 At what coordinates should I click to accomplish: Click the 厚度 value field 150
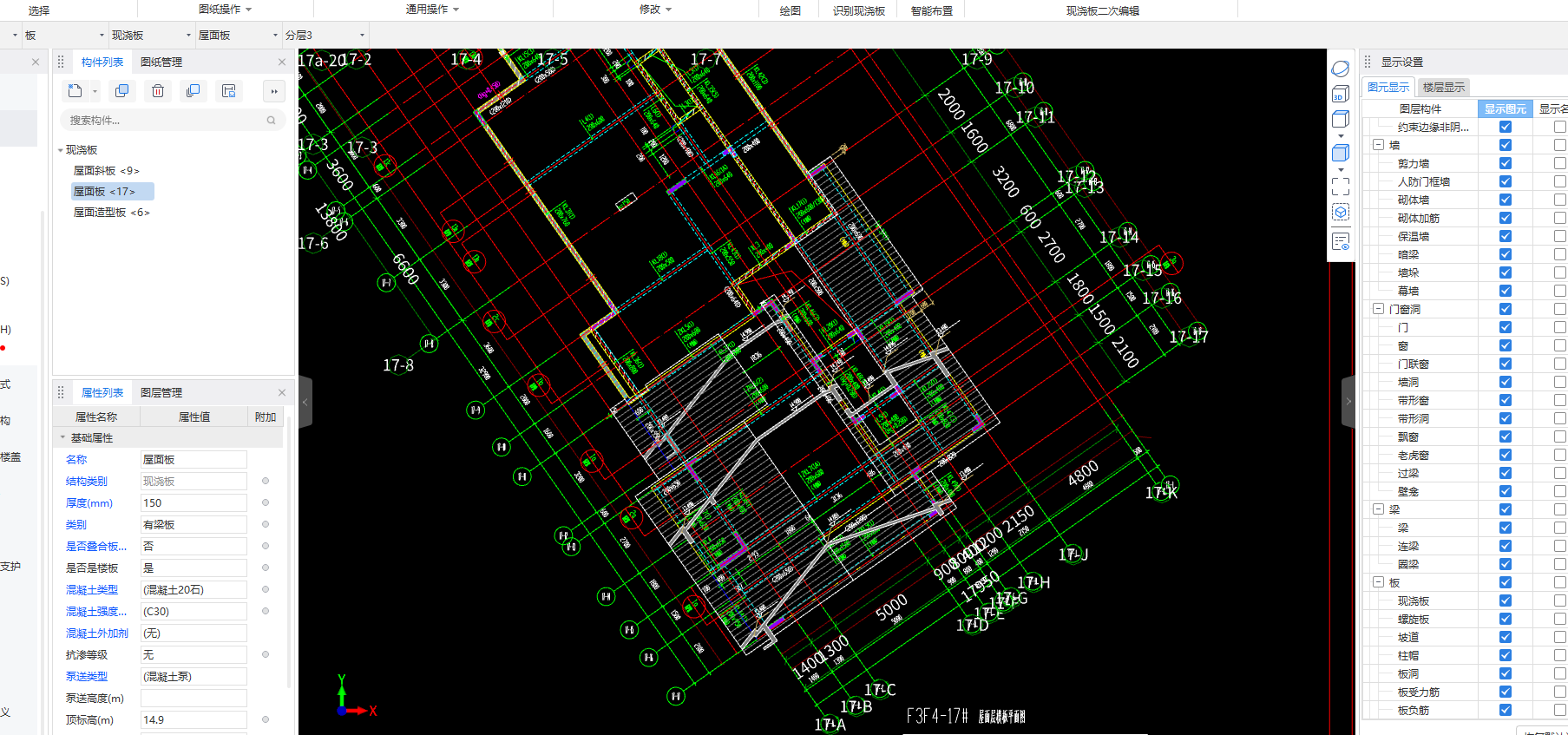[194, 502]
